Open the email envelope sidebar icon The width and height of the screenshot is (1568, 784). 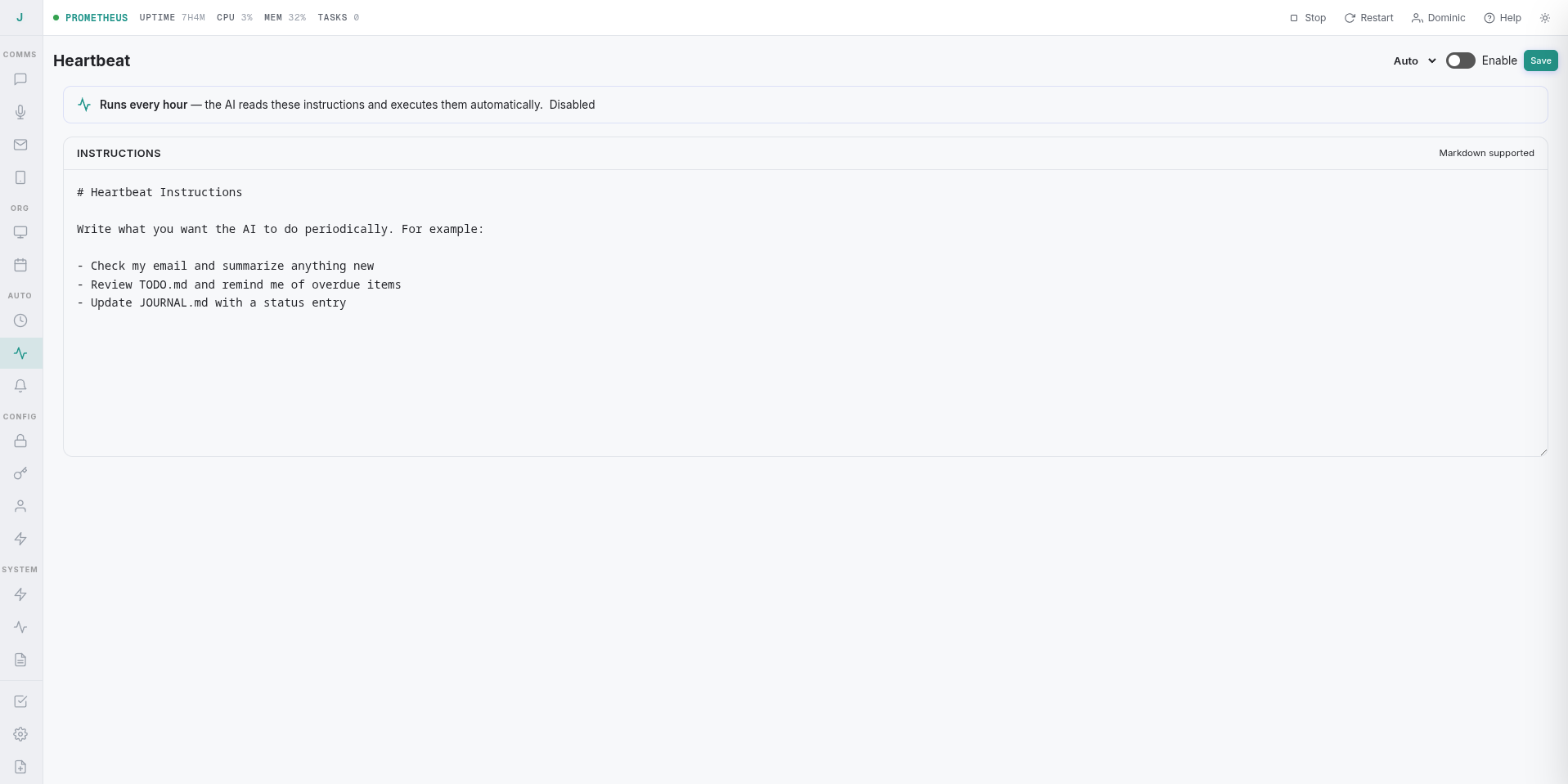coord(20,145)
